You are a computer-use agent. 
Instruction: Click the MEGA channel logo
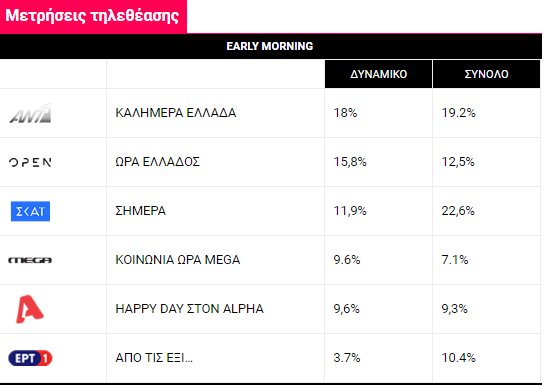(x=30, y=260)
